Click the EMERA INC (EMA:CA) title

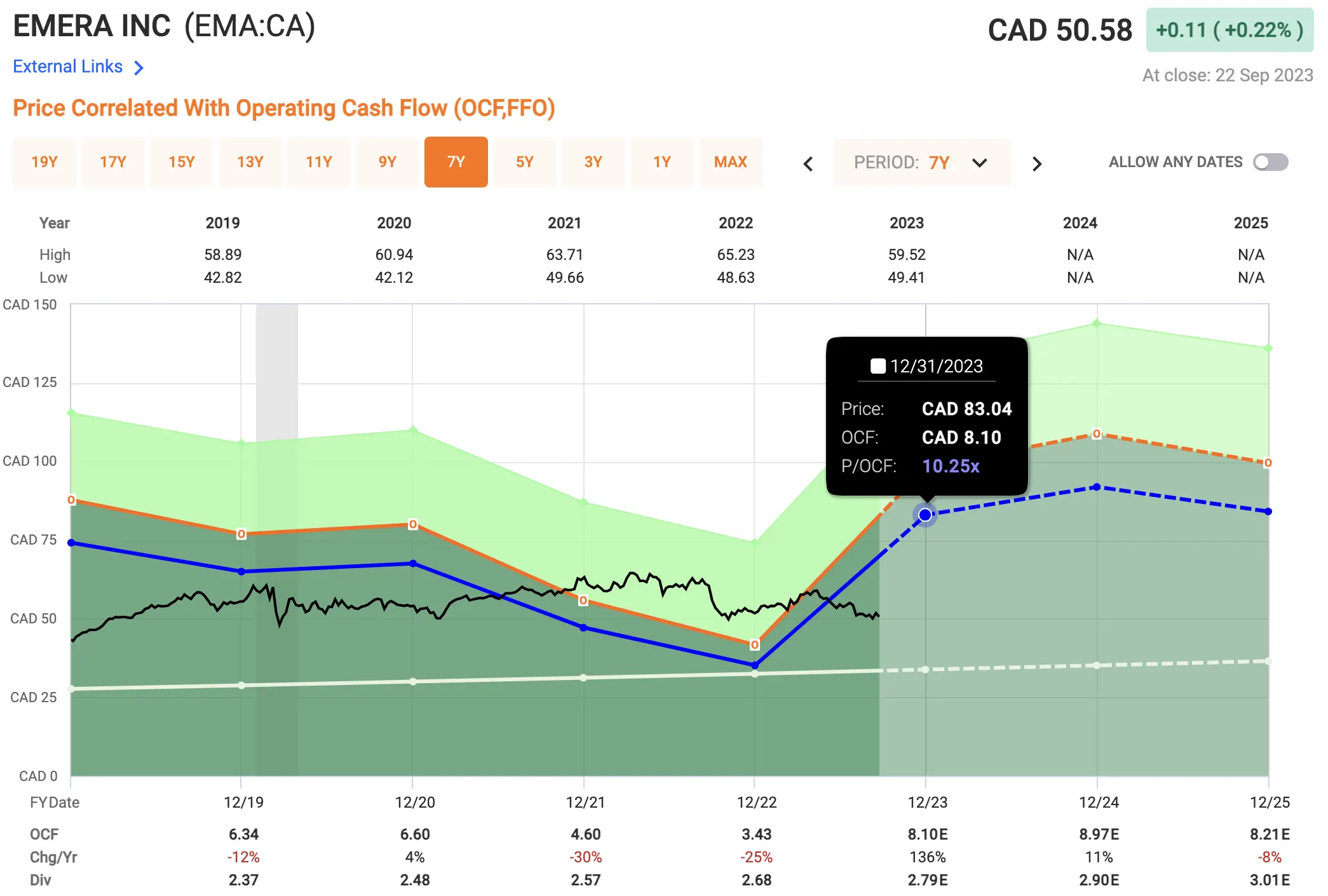point(165,27)
